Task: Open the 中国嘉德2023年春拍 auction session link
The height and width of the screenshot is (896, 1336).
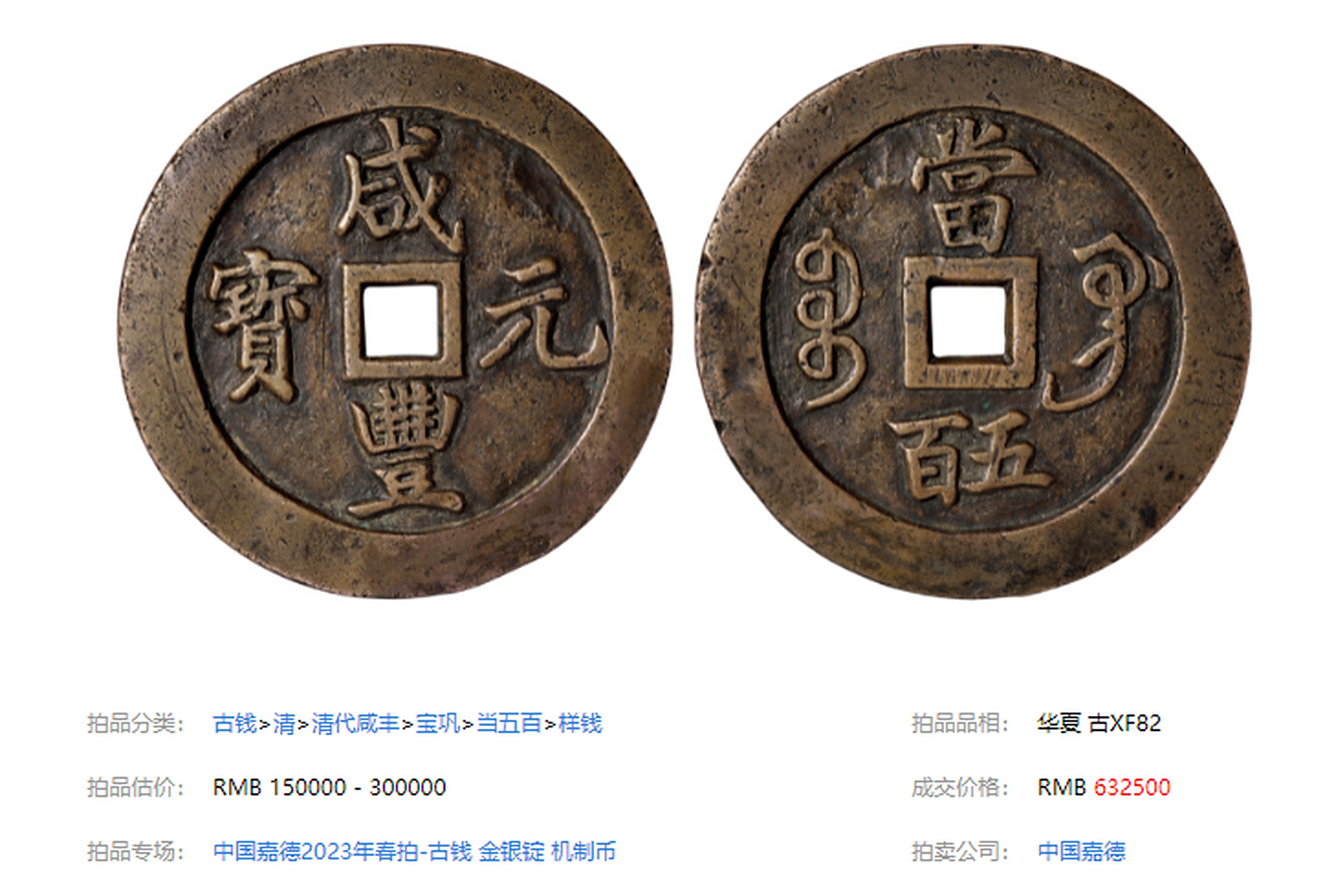Action: tap(415, 851)
